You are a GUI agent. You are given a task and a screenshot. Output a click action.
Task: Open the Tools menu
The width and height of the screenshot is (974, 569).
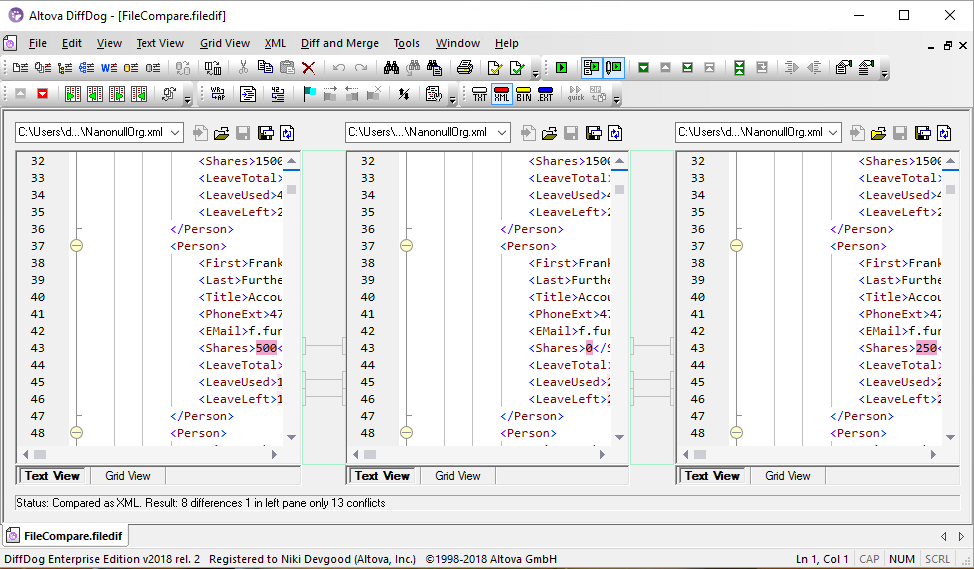pyautogui.click(x=406, y=43)
